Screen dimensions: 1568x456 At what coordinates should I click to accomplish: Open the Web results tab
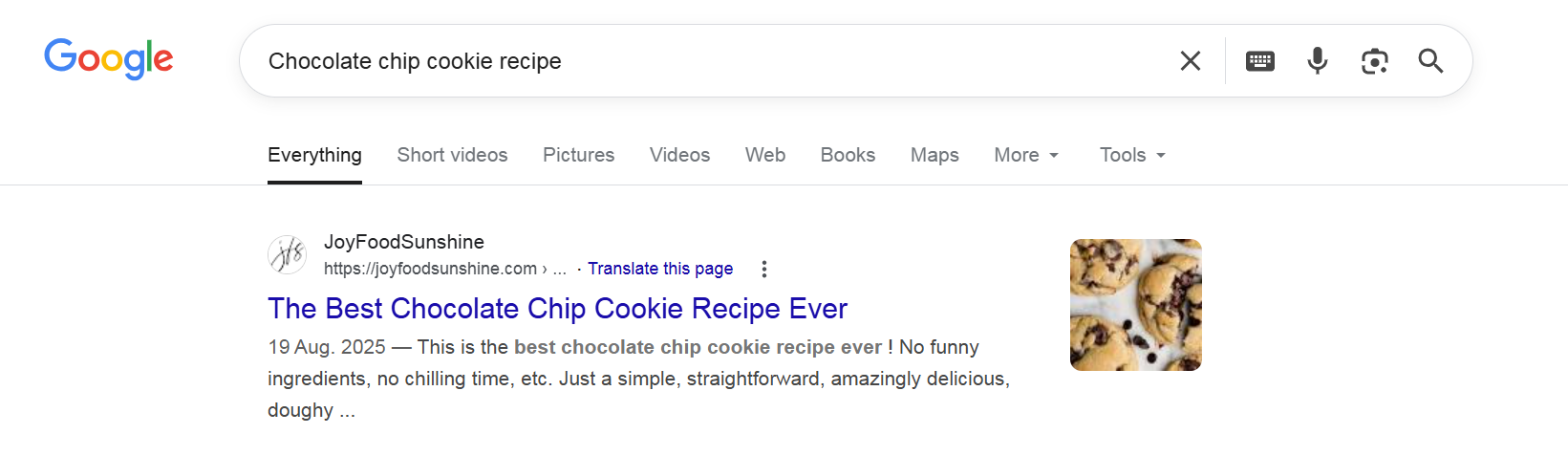pyautogui.click(x=764, y=155)
